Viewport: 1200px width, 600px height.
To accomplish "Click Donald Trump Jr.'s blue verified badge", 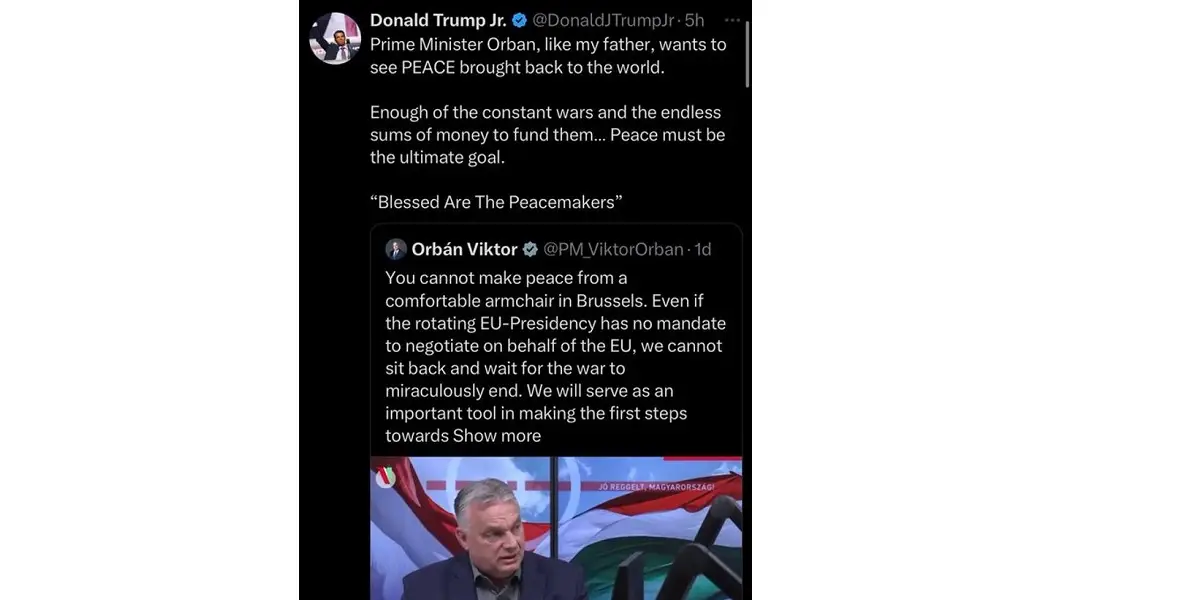I will point(520,20).
